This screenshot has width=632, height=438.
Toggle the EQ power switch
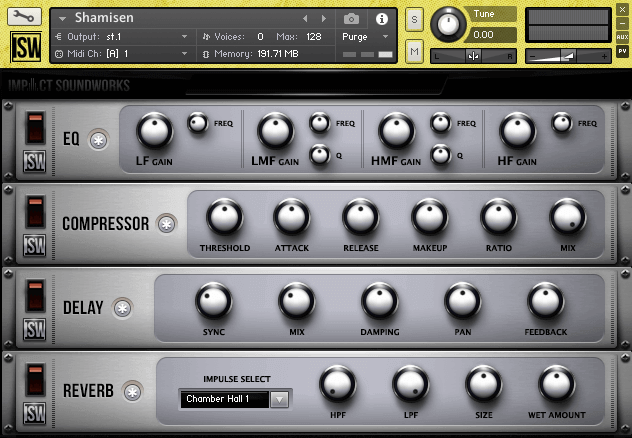tap(35, 128)
